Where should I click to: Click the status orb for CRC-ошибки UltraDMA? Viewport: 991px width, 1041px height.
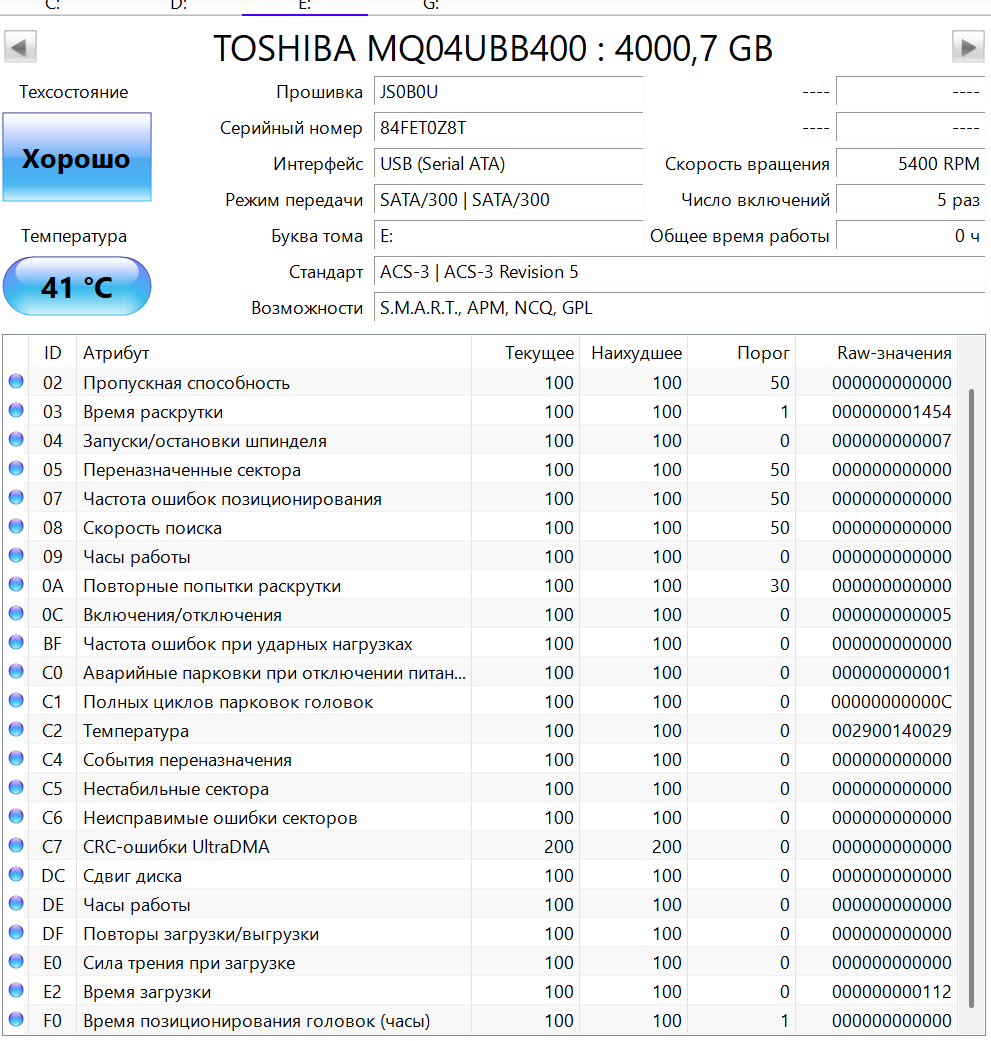pyautogui.click(x=16, y=846)
